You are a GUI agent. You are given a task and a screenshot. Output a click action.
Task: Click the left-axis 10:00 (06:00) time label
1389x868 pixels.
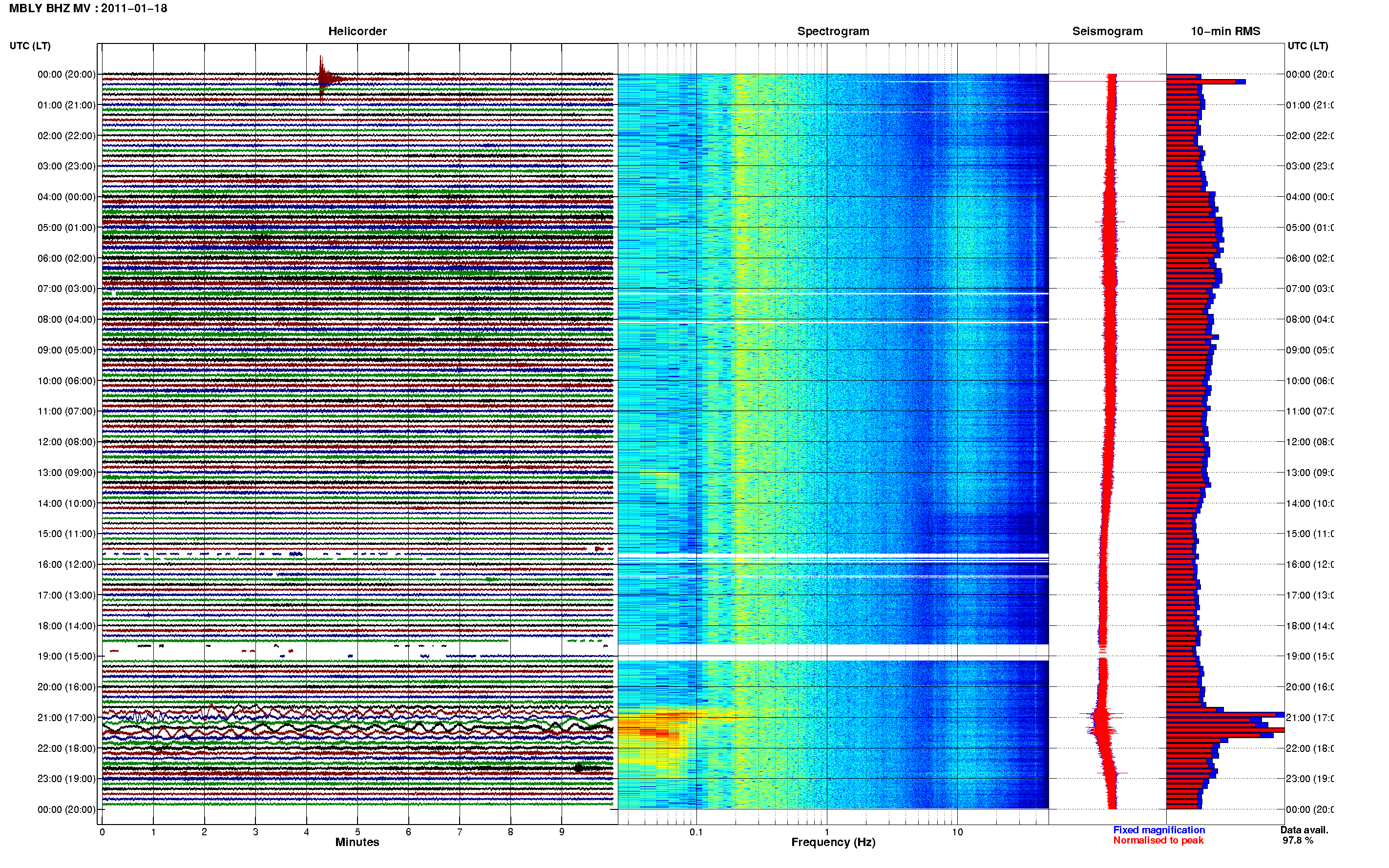tap(66, 381)
